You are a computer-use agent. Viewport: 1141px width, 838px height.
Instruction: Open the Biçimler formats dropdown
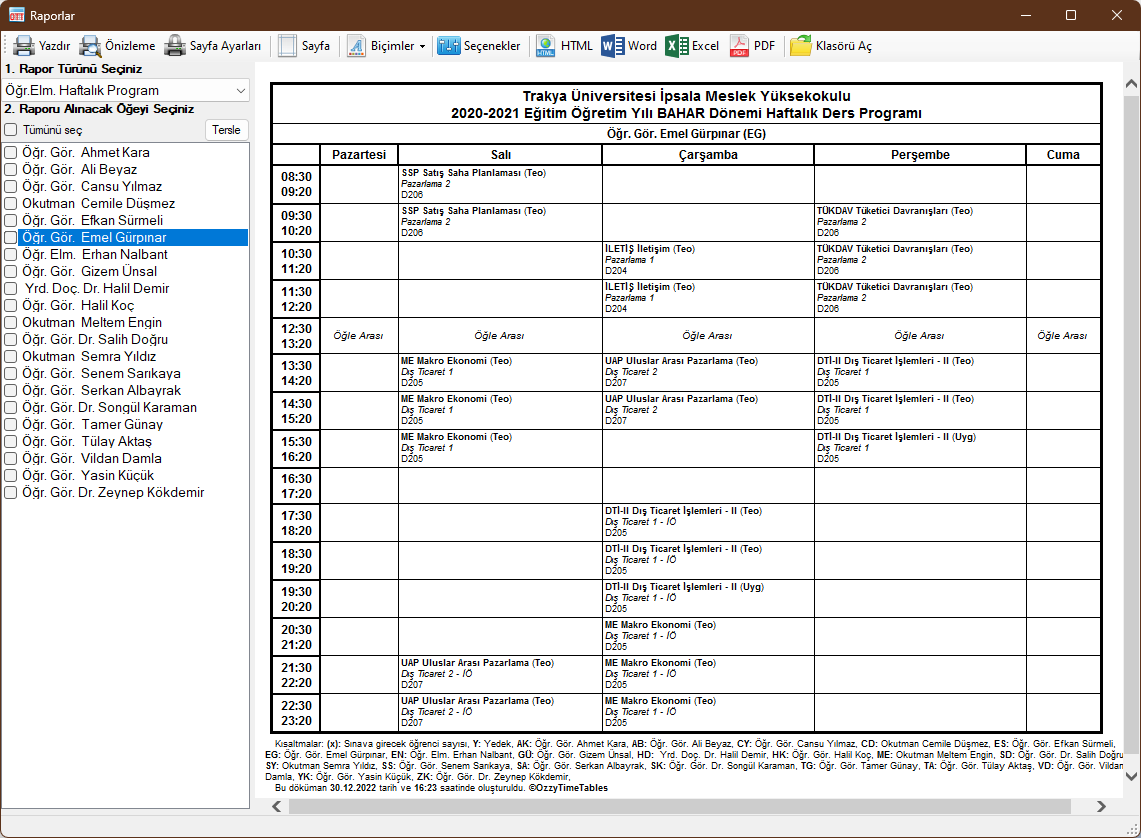coord(386,46)
